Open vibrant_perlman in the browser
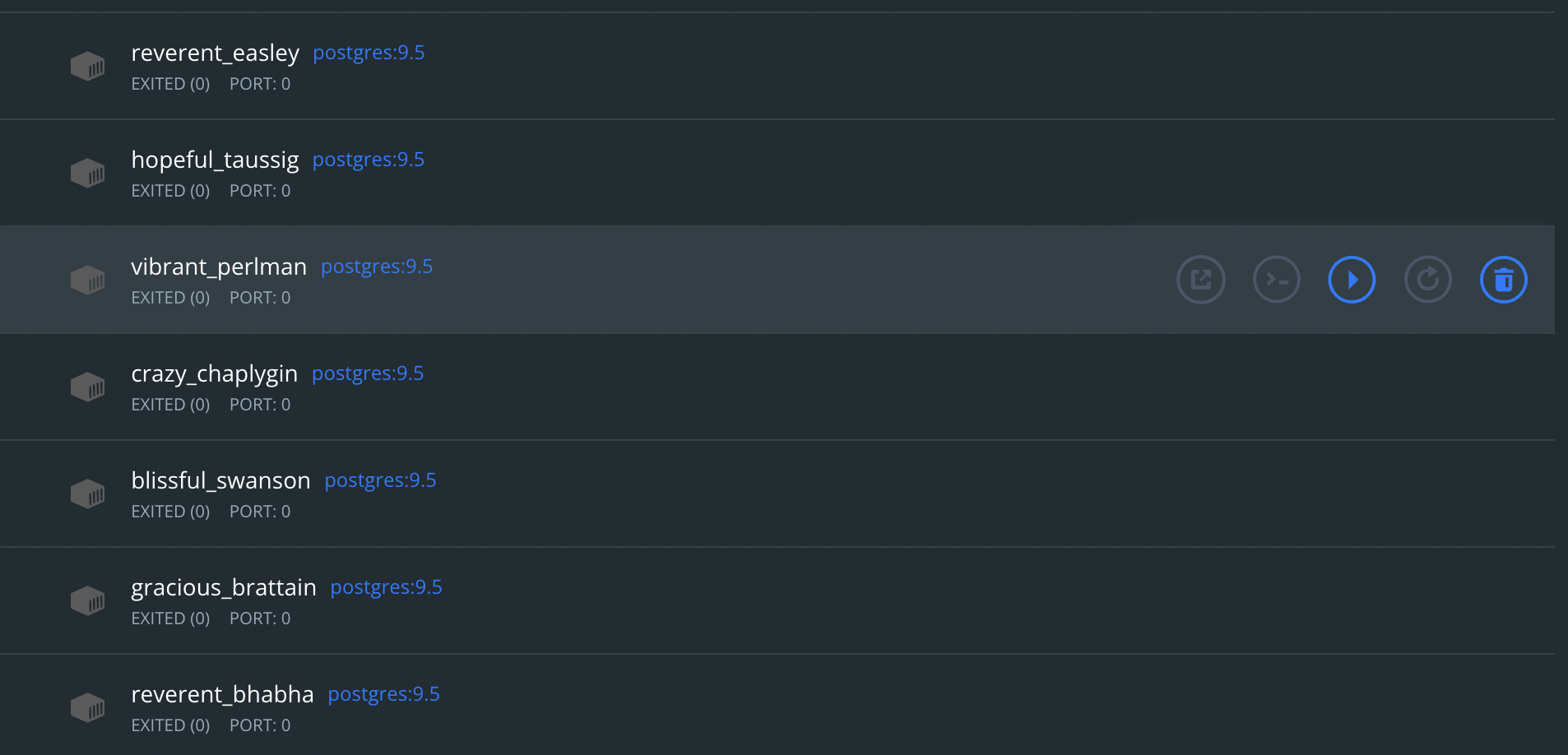This screenshot has width=1568, height=755. (x=1200, y=279)
